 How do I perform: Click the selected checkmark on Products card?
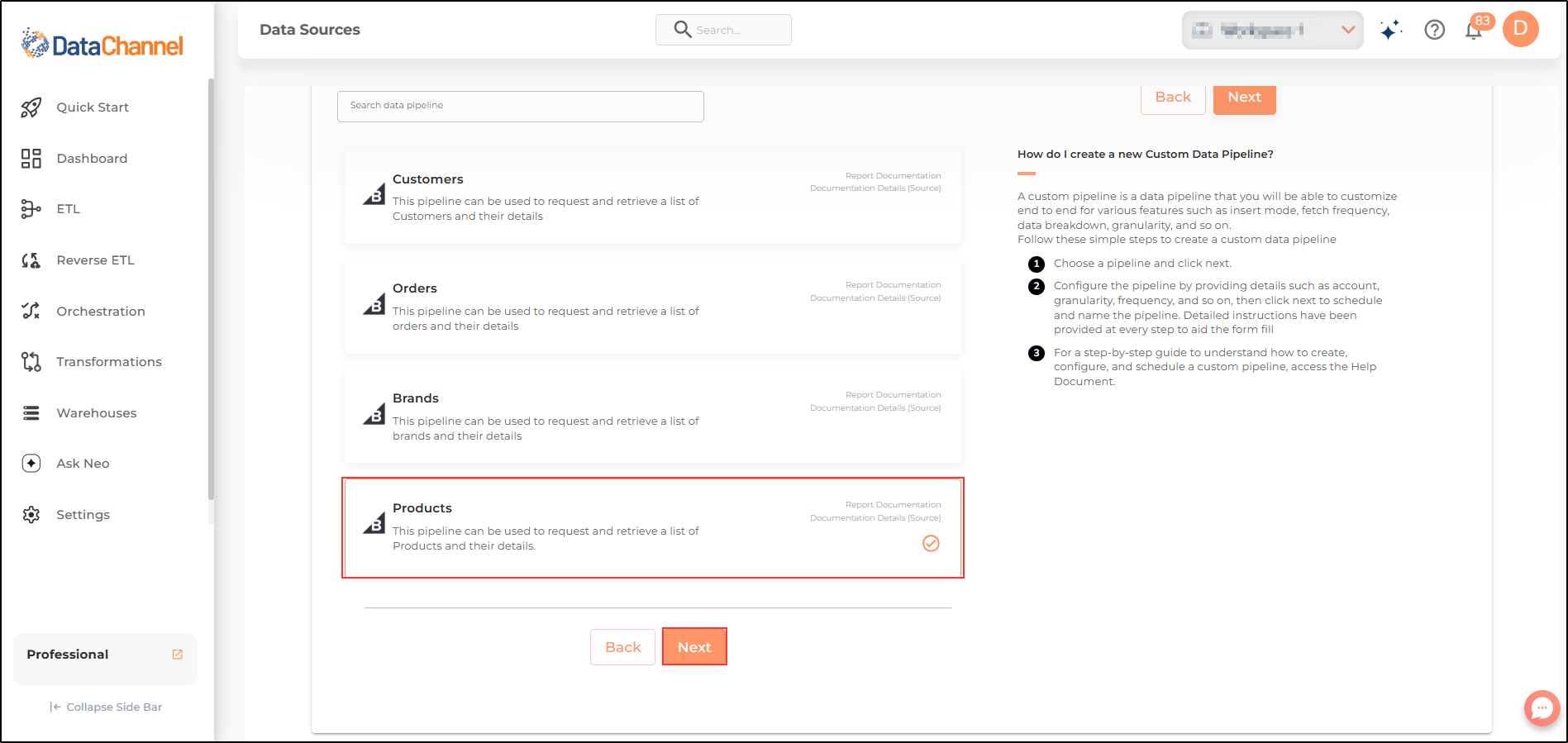tap(931, 543)
